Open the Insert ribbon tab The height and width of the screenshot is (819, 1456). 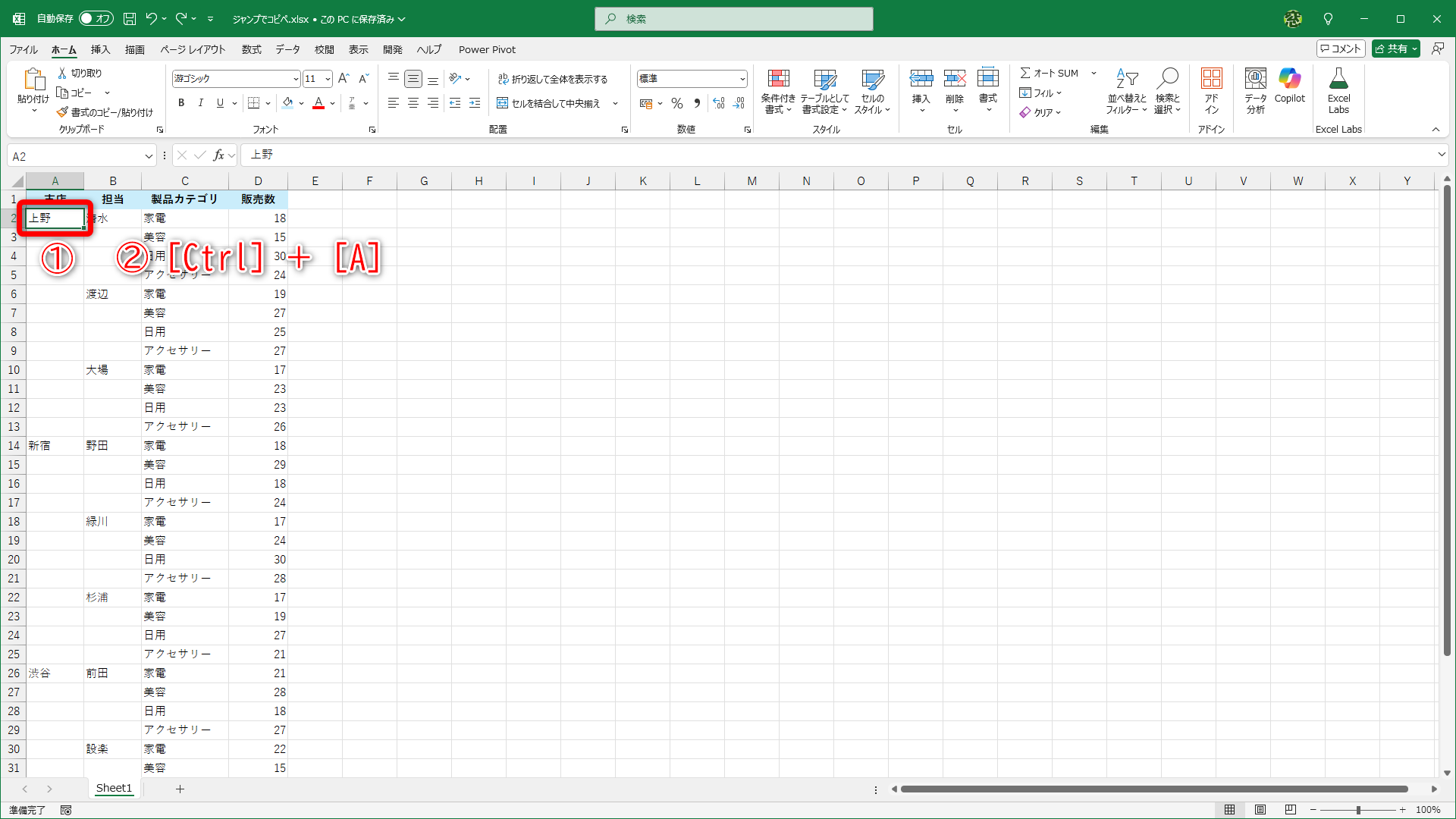[x=100, y=49]
